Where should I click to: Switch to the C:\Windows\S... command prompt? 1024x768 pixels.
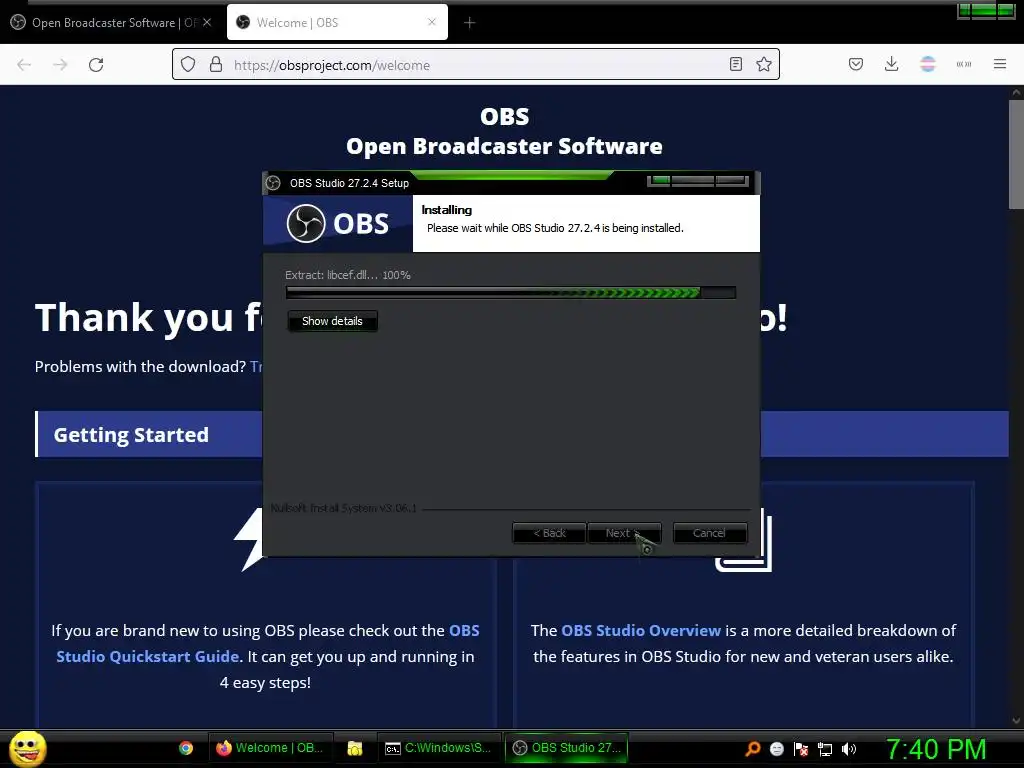438,748
